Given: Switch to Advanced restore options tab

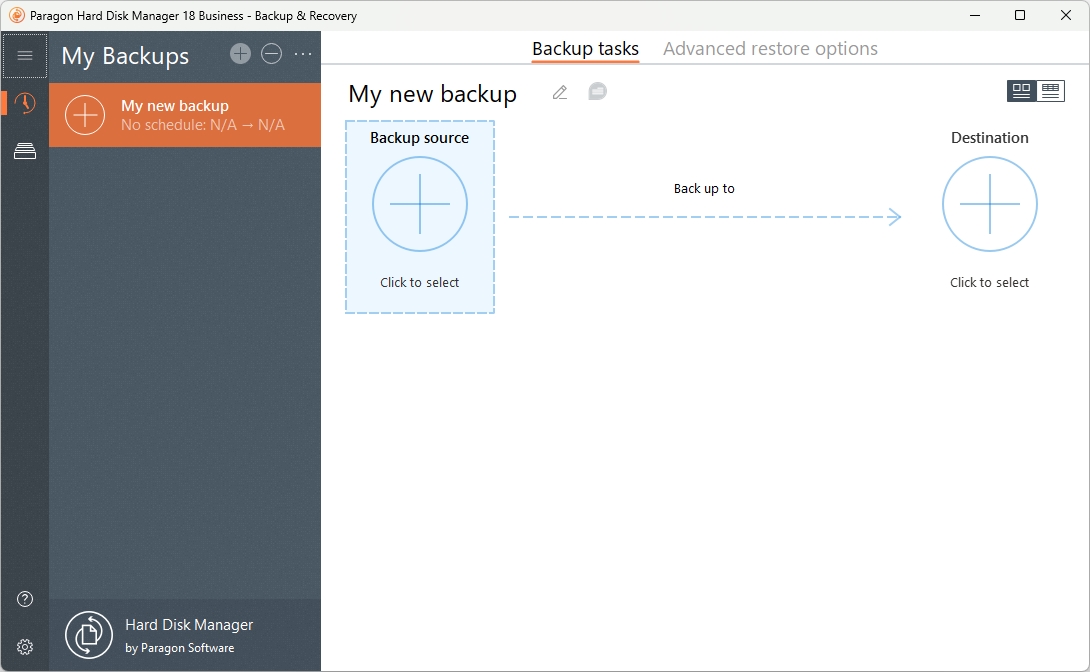Looking at the screenshot, I should (770, 49).
